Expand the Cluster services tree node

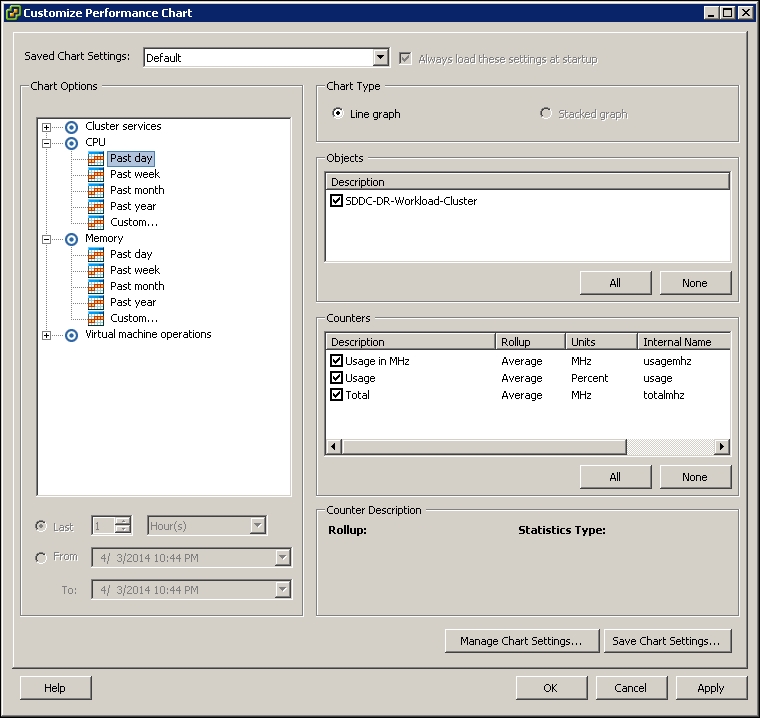click(x=47, y=128)
